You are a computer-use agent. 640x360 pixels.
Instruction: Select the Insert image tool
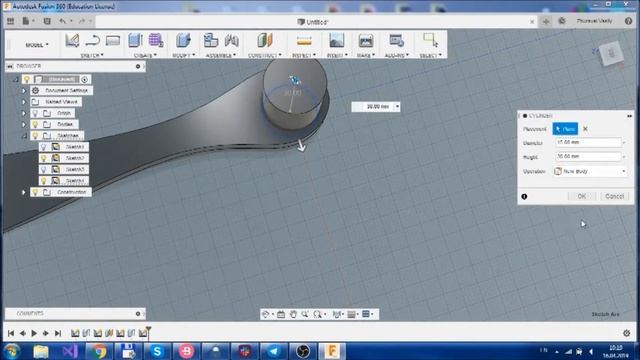pos(336,40)
